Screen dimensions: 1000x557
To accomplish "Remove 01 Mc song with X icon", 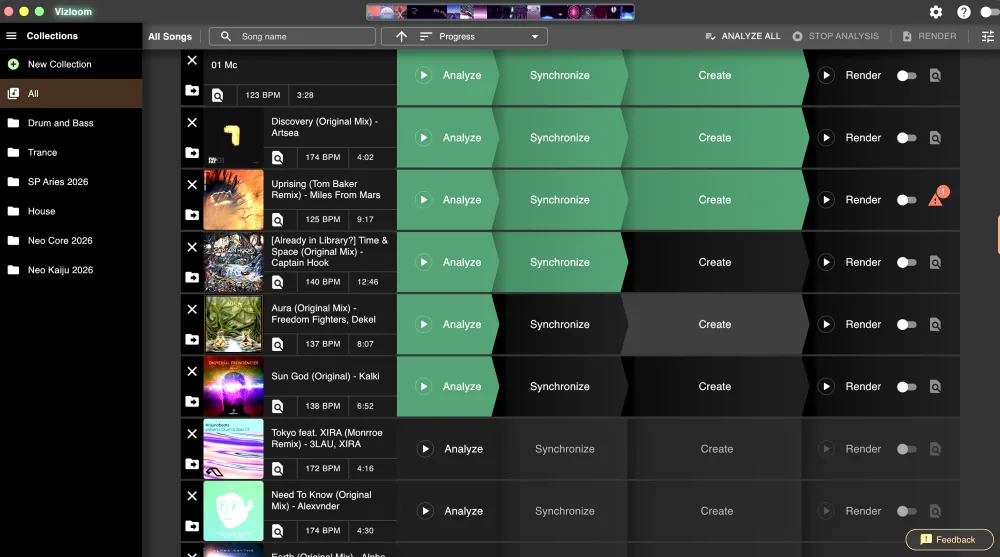I will (x=192, y=61).
